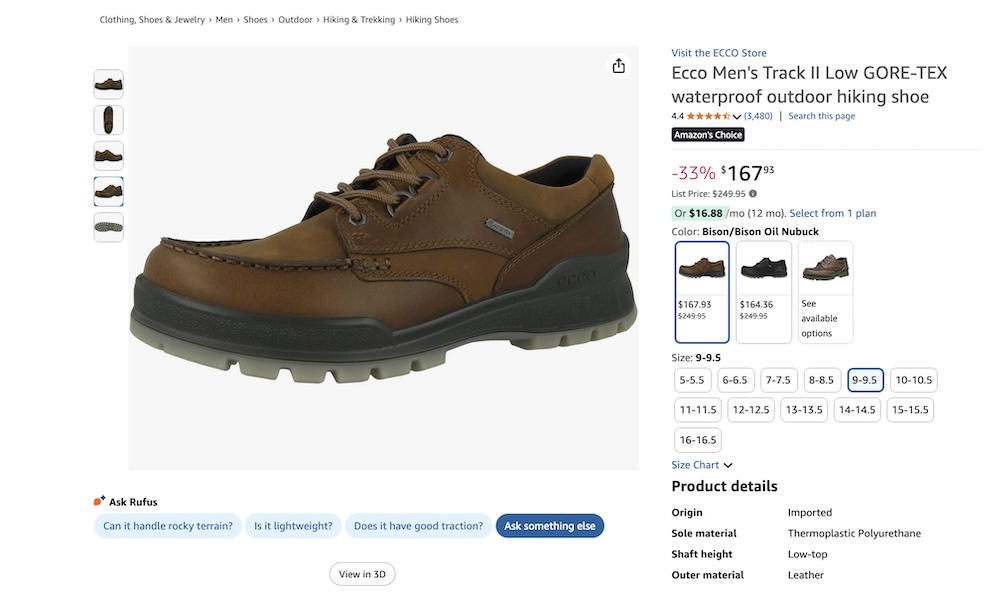
Task: Choose the top-view shoe thumbnail
Action: coord(108,120)
